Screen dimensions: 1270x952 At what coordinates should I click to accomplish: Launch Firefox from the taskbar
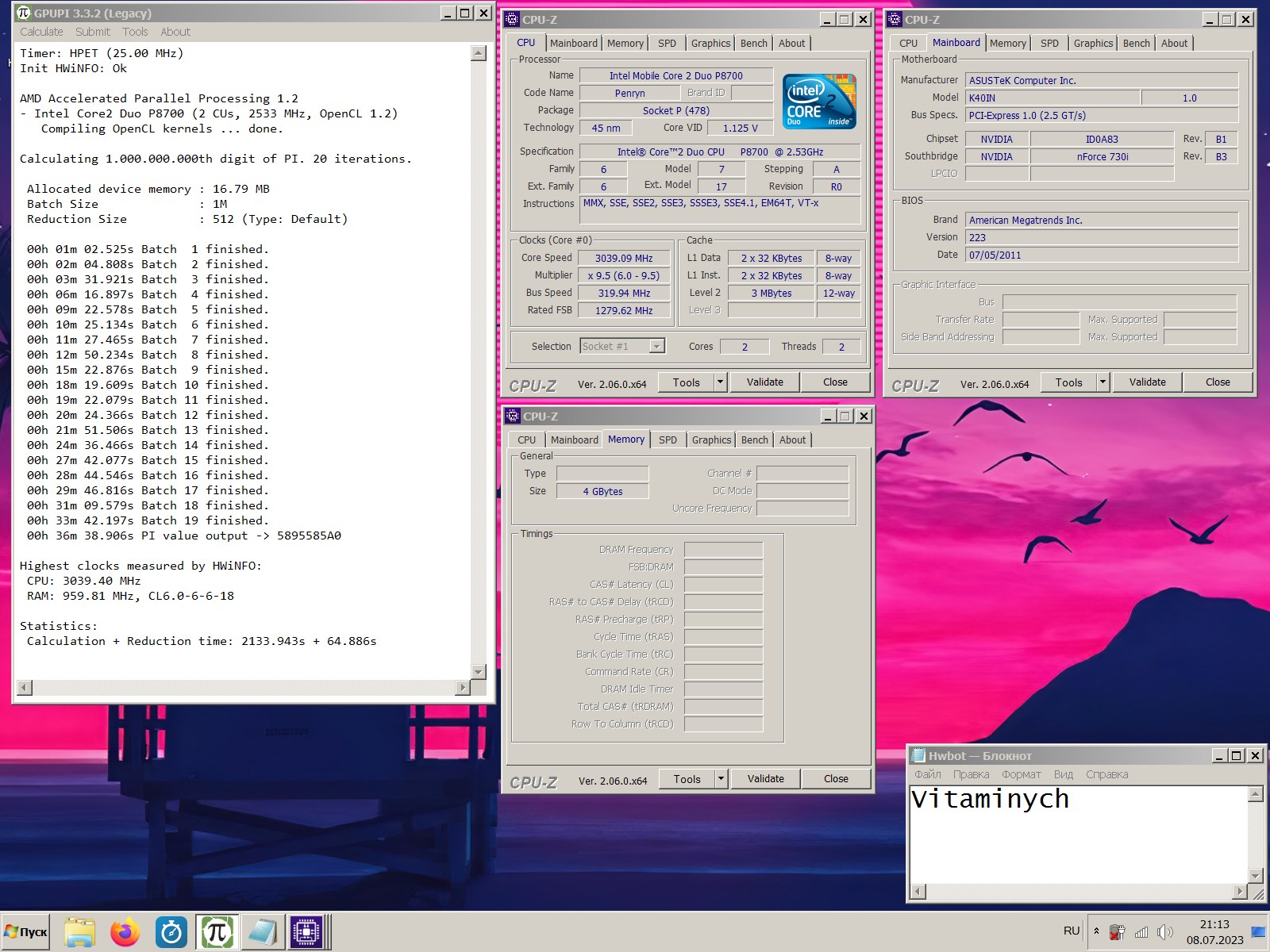coord(125,932)
